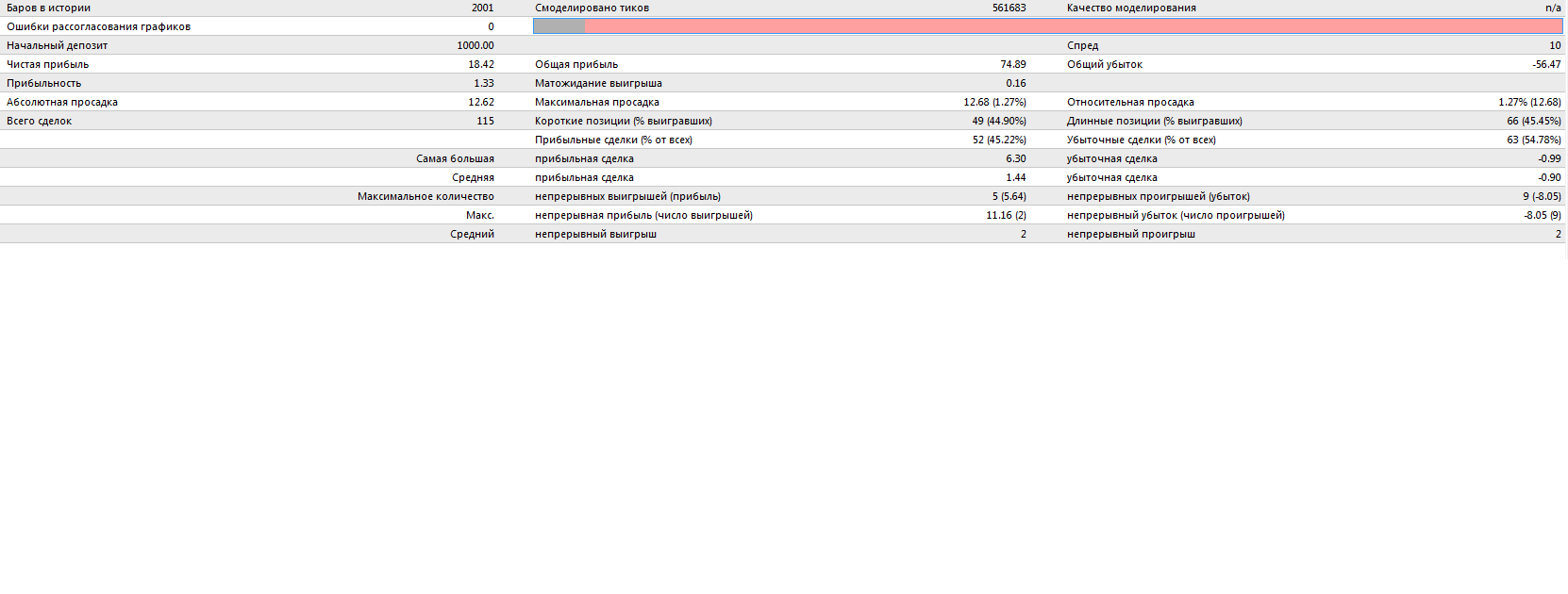
Task: Select the 'Абсолютная просадка' label
Action: pyautogui.click(x=62, y=102)
